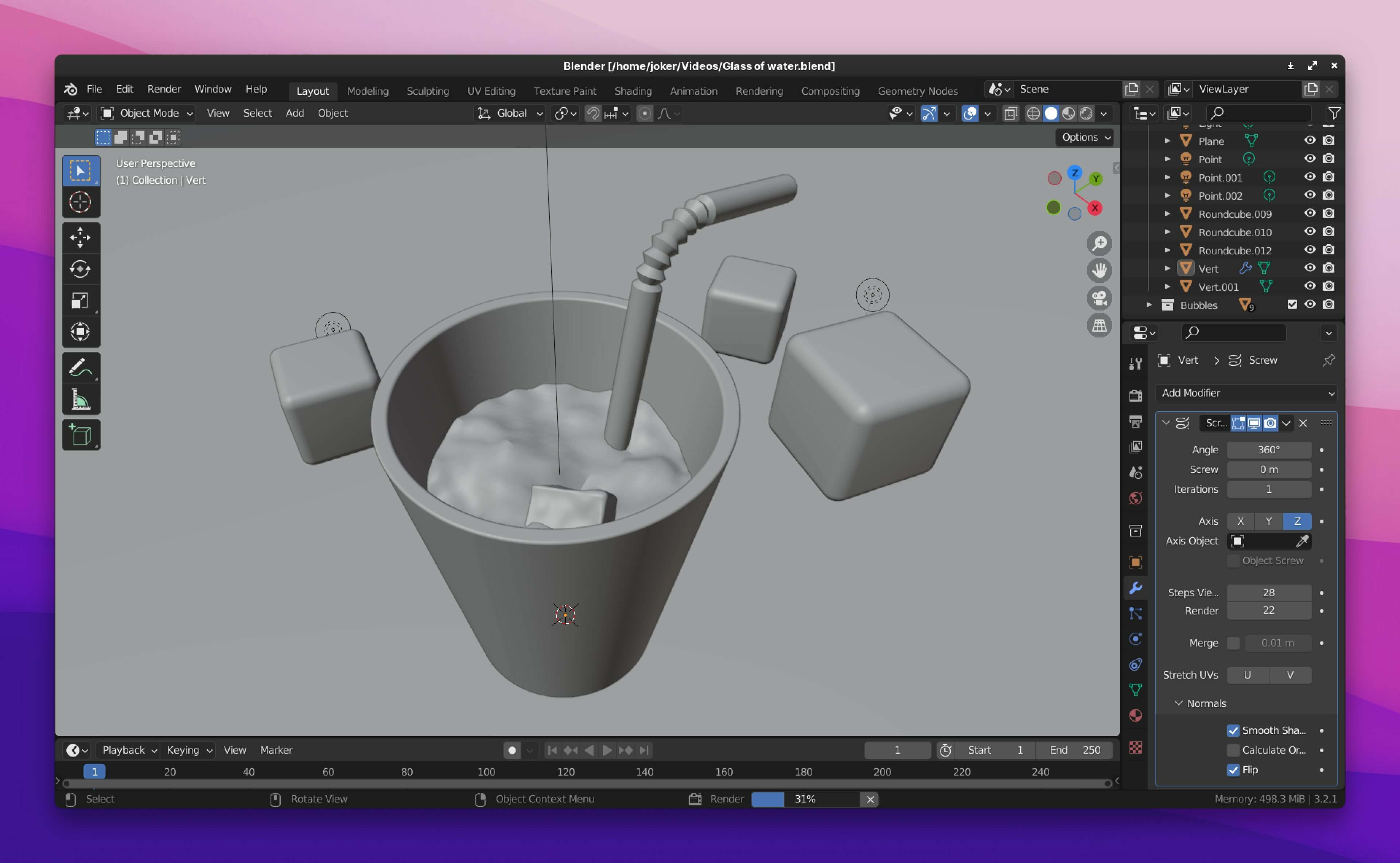The image size is (1400, 863).
Task: Enable Calculate Order checkbox
Action: [x=1233, y=750]
